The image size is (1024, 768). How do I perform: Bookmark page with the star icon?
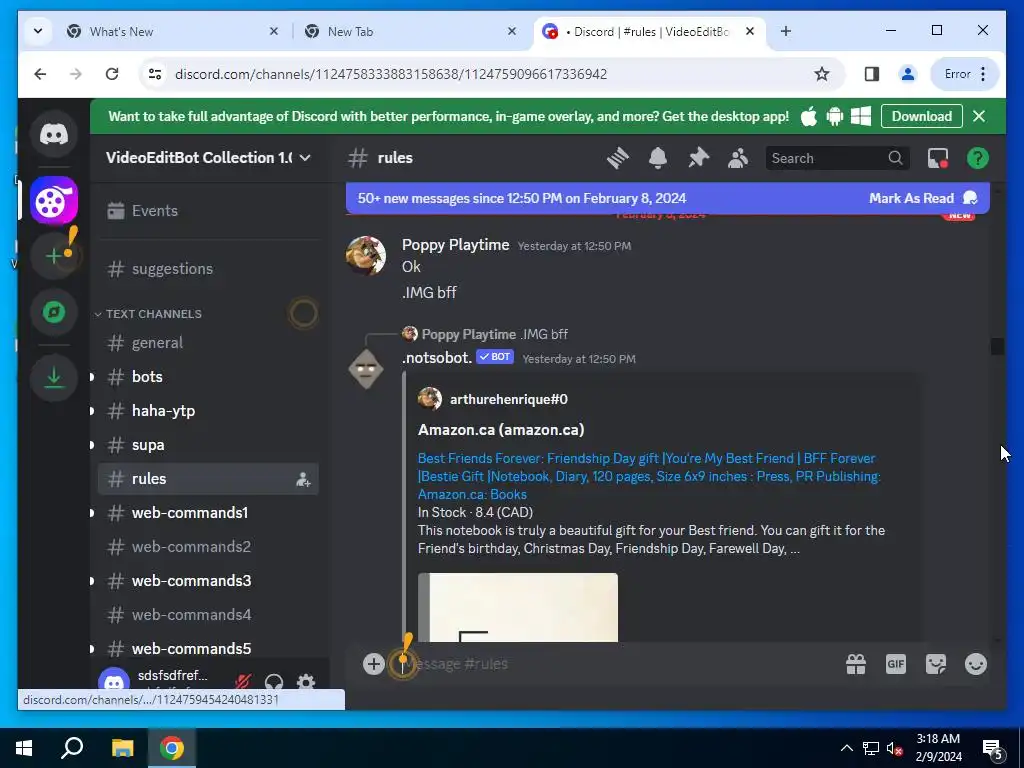click(822, 74)
